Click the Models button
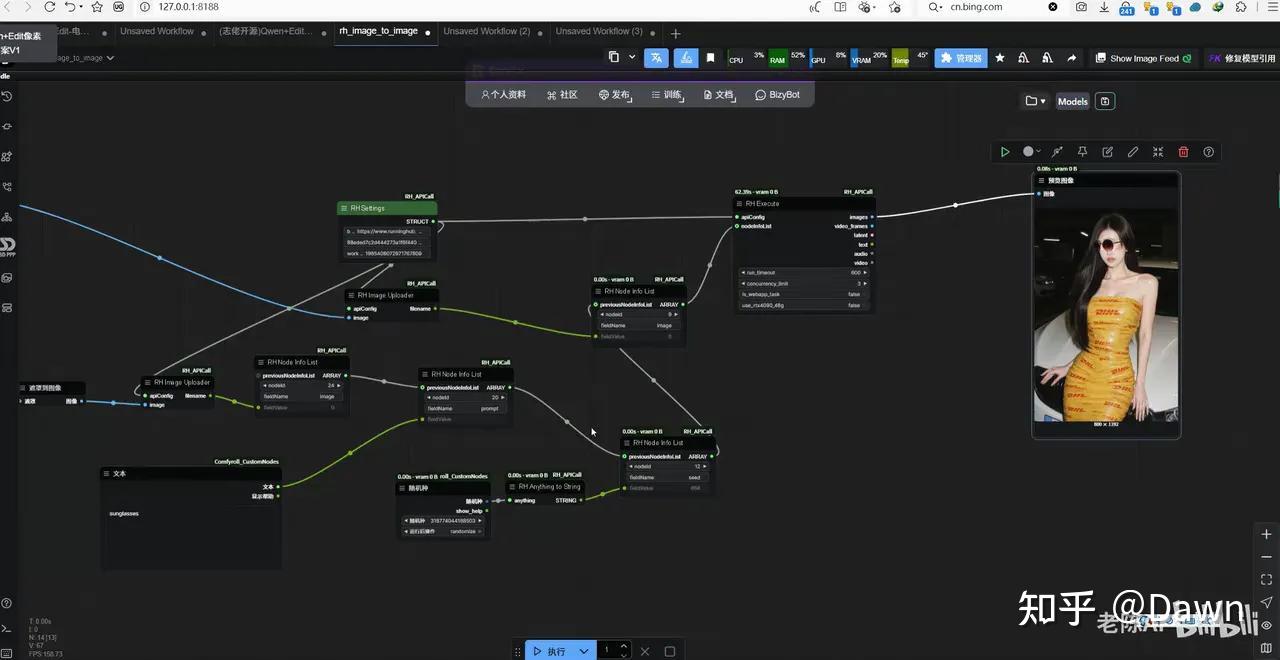The width and height of the screenshot is (1280, 660). coord(1072,101)
